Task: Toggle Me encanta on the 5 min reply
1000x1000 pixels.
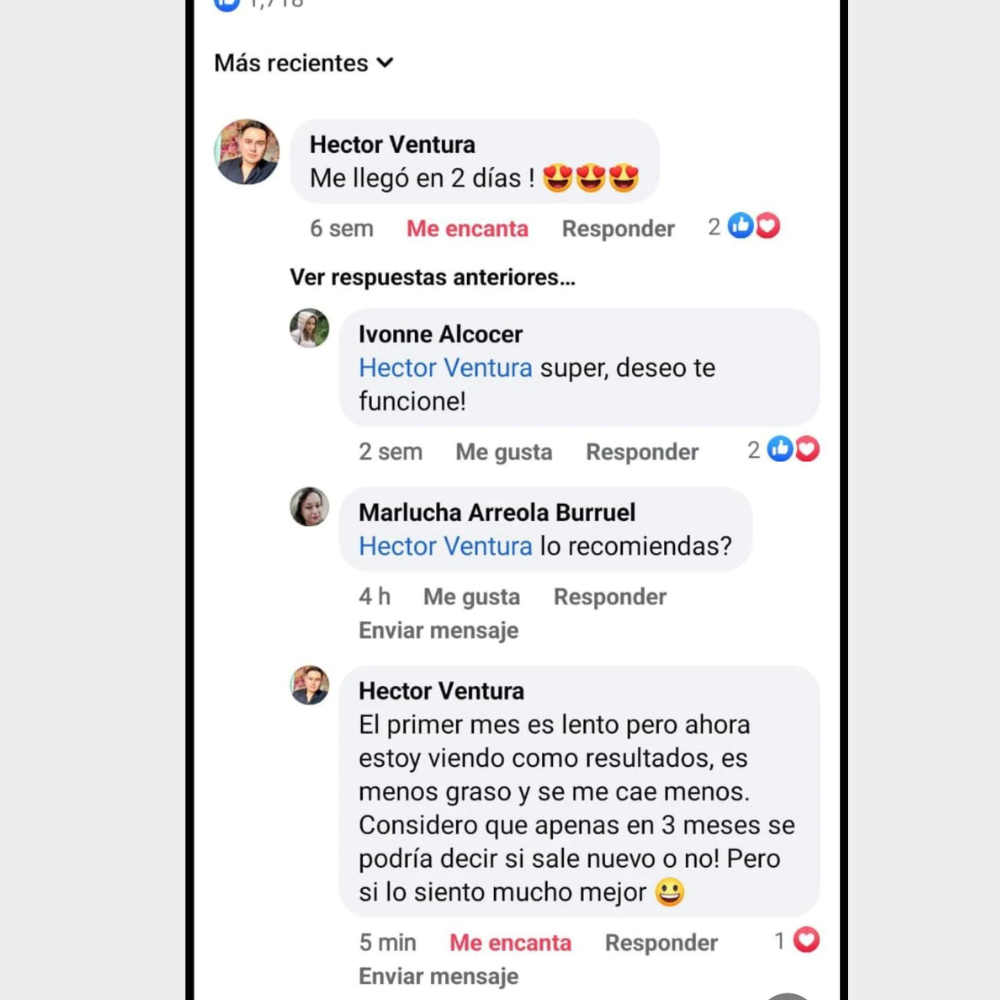Action: tap(510, 943)
